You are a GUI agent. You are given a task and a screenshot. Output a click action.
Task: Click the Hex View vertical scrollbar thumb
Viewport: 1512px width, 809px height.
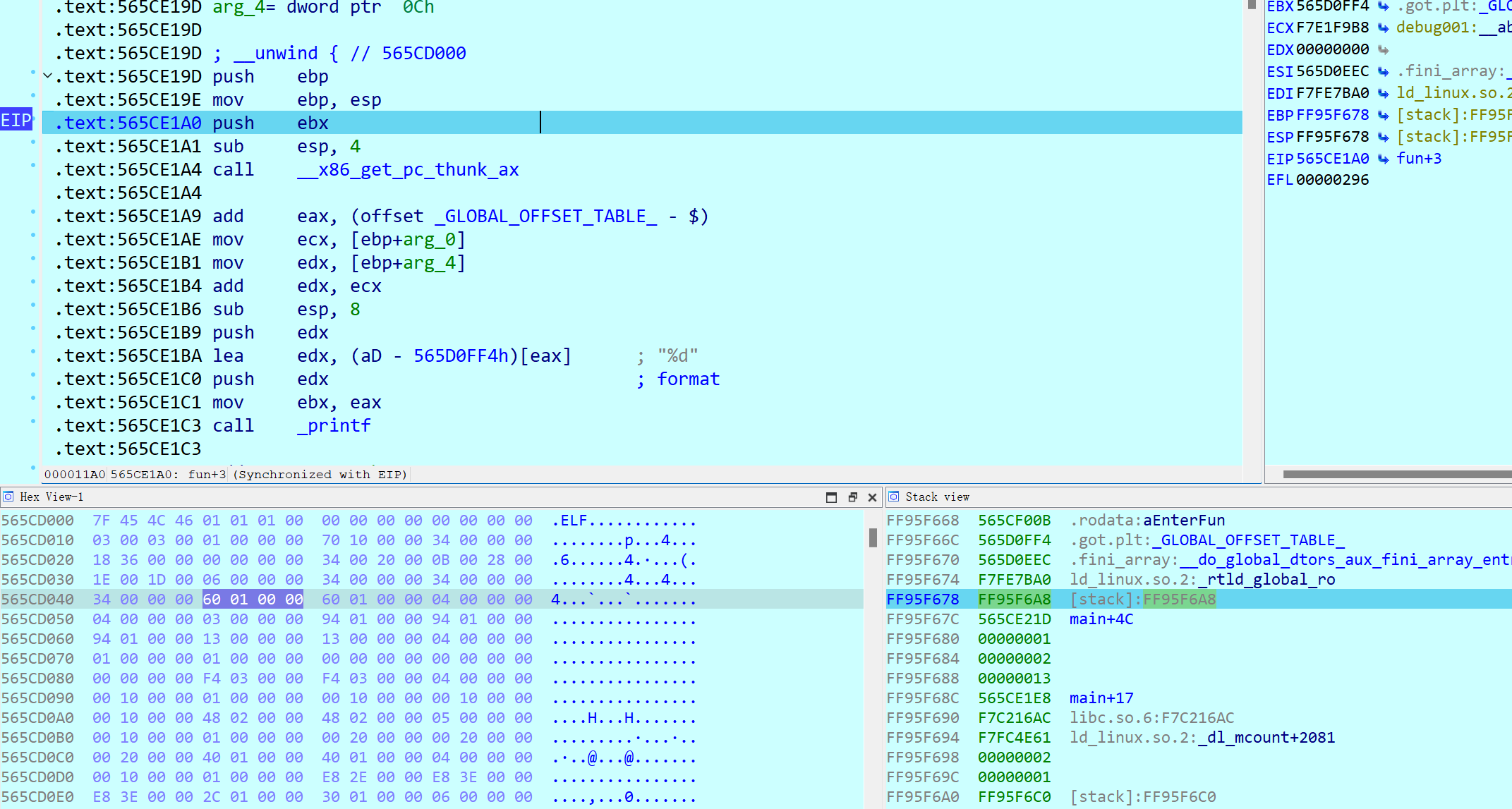[x=873, y=537]
